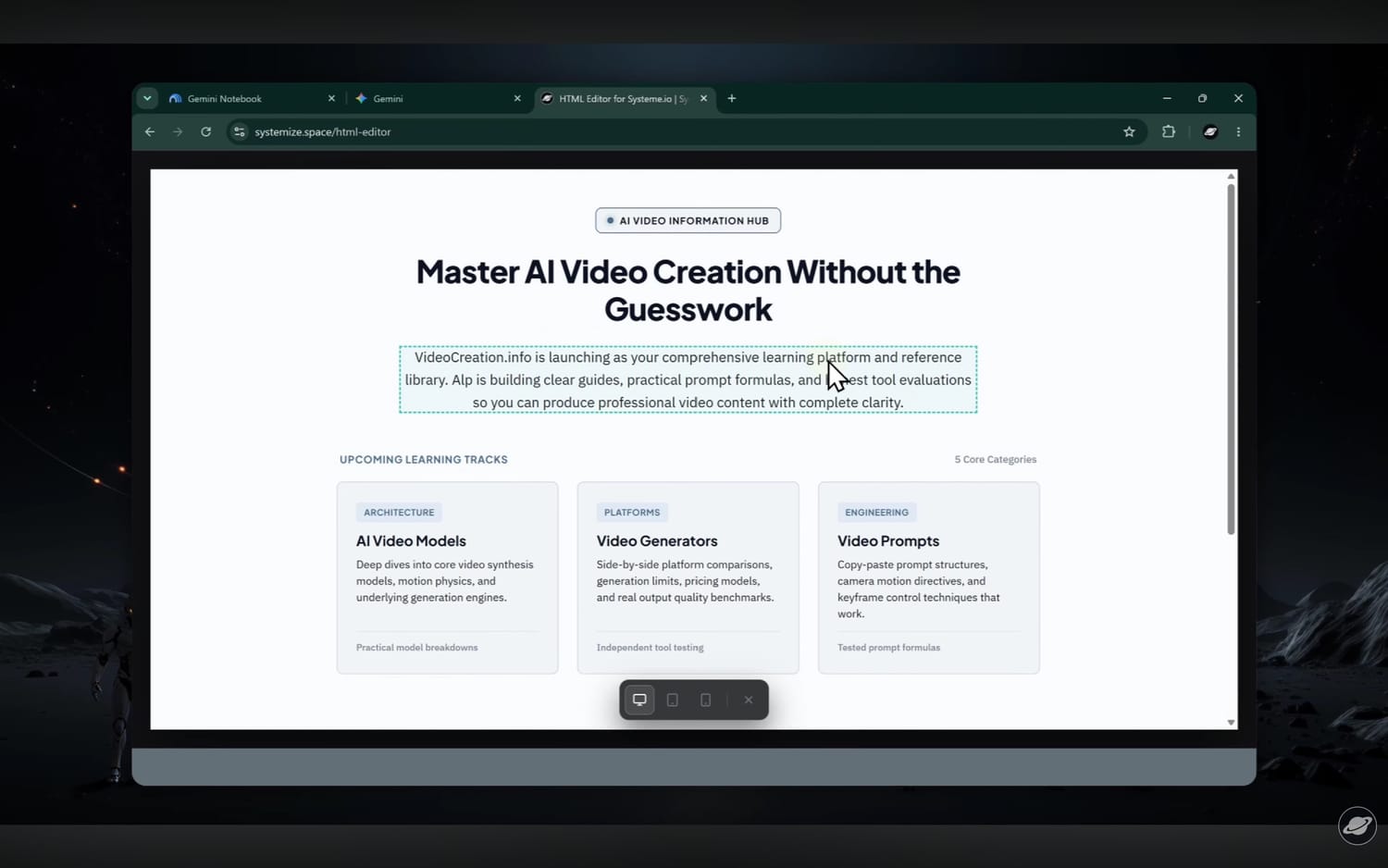Click the page's vertical scrollbar thumb

[x=1231, y=359]
